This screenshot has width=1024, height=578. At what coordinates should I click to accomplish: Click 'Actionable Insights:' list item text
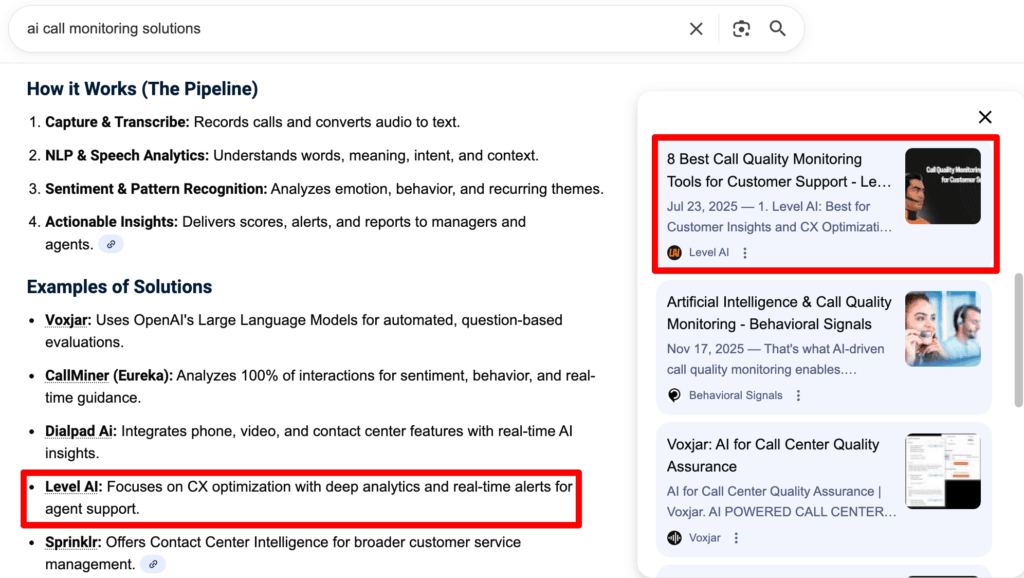(285, 233)
